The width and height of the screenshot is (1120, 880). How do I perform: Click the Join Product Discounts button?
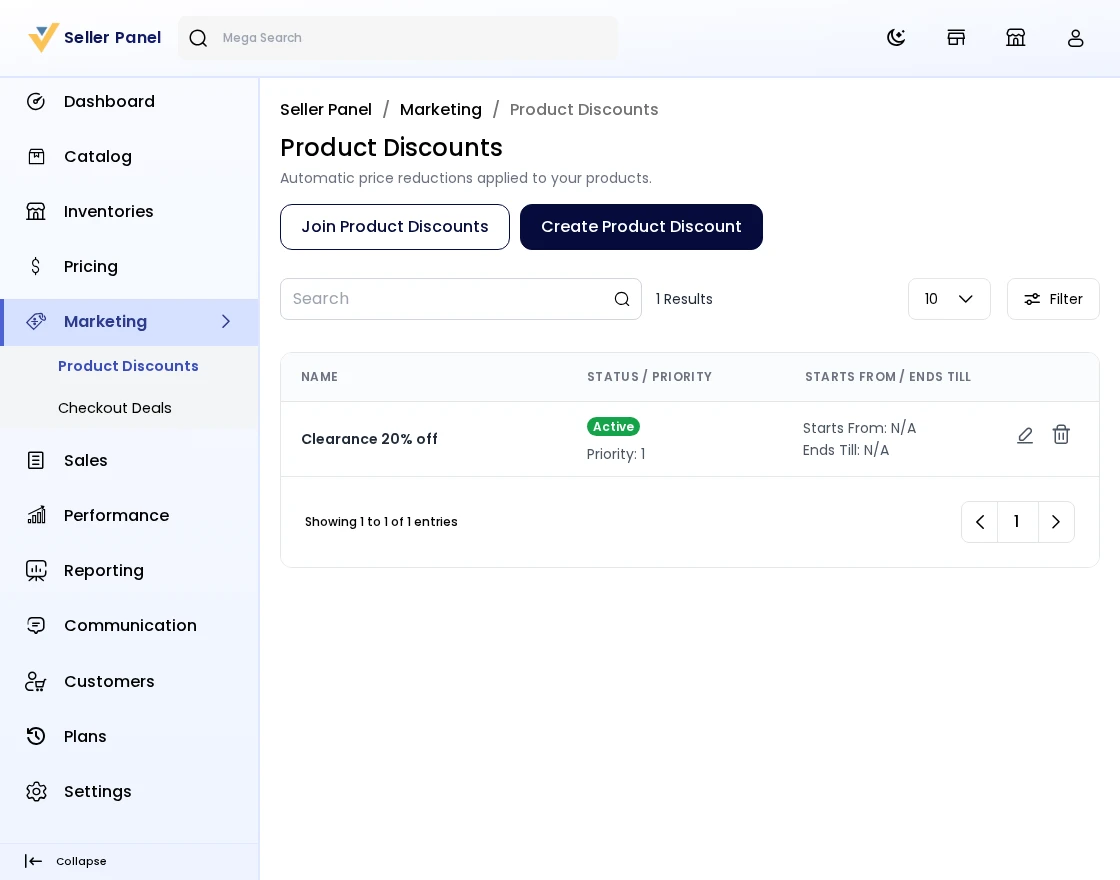(395, 227)
